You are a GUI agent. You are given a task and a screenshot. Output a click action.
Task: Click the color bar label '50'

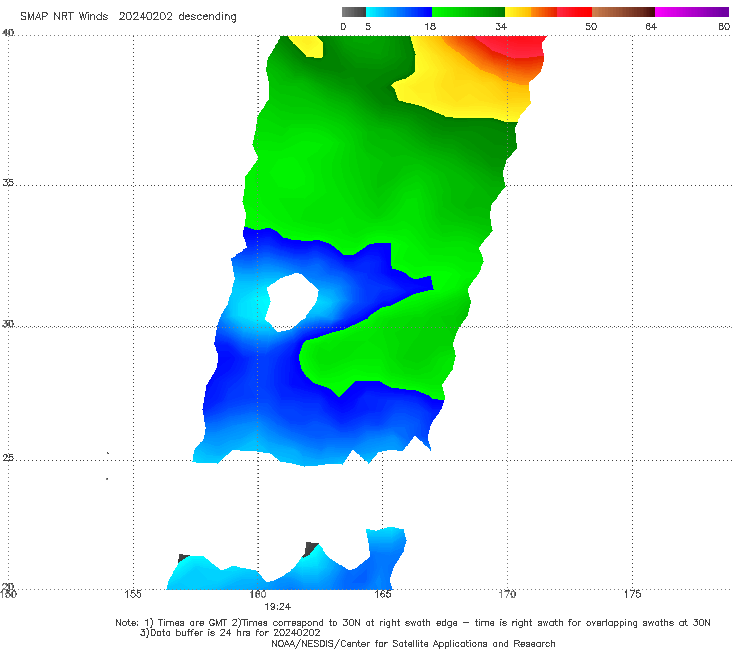point(591,26)
